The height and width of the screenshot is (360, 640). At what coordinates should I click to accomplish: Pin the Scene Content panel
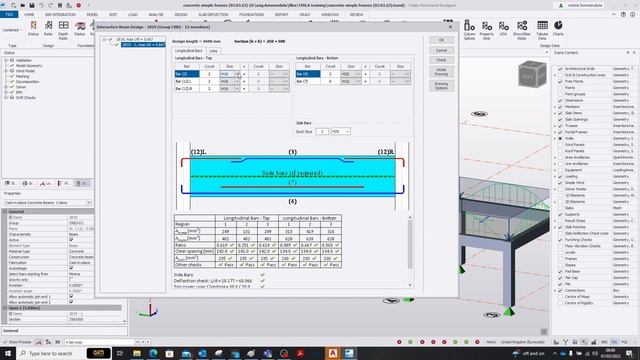(628, 53)
